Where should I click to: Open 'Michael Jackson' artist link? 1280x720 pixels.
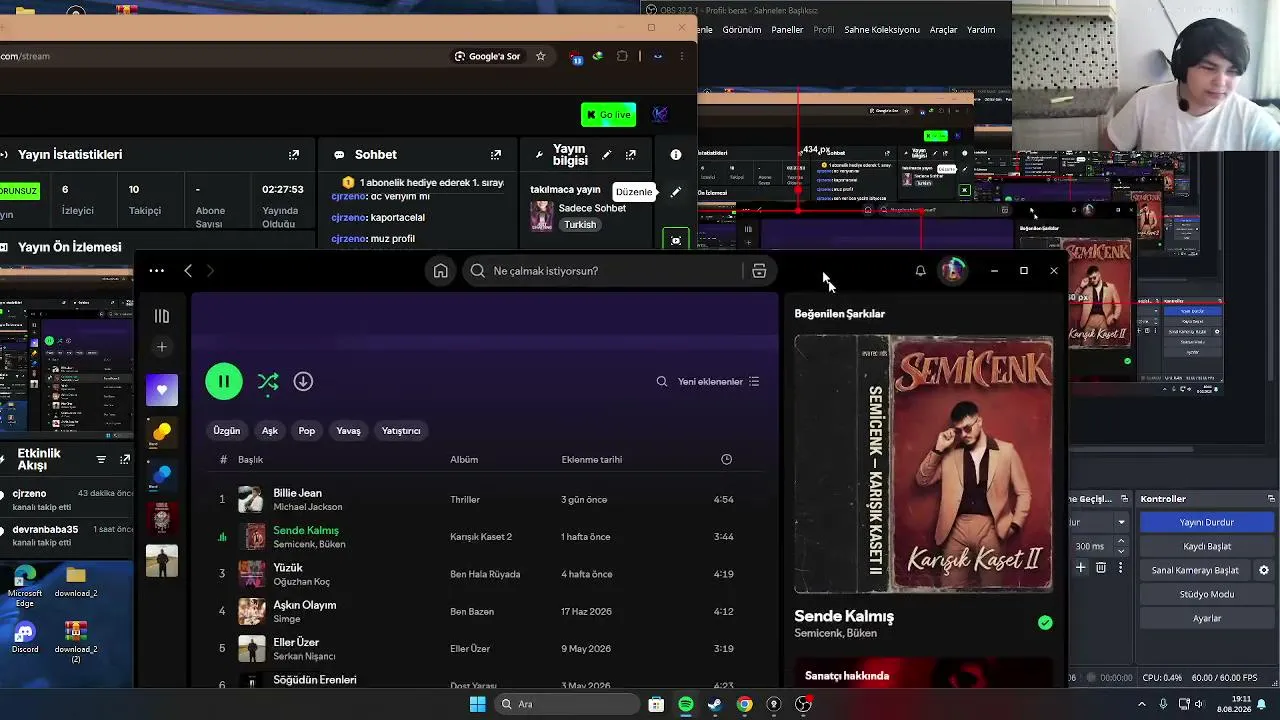point(308,507)
